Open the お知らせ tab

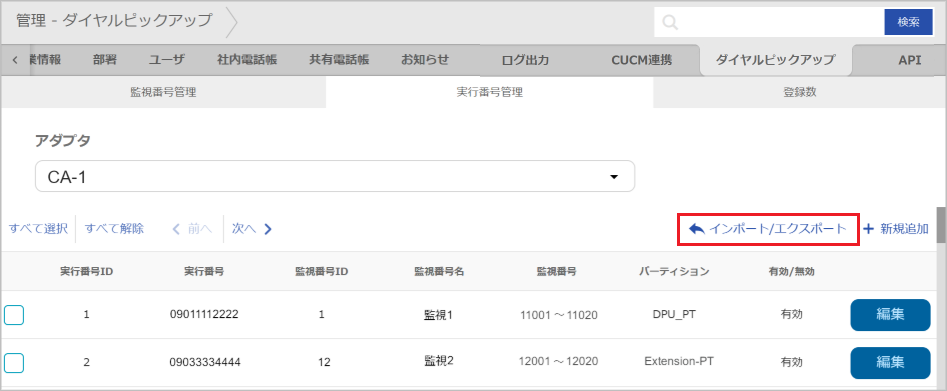pyautogui.click(x=425, y=60)
